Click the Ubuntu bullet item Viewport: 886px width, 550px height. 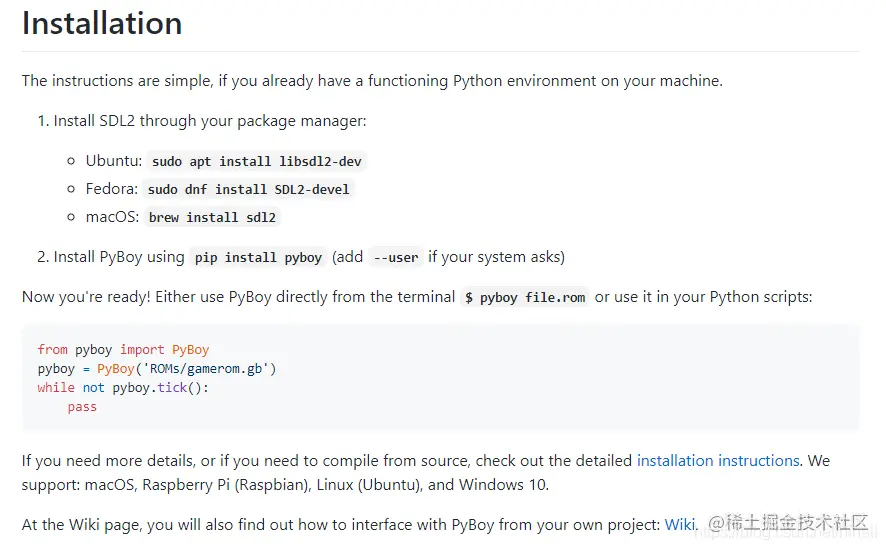click(114, 161)
